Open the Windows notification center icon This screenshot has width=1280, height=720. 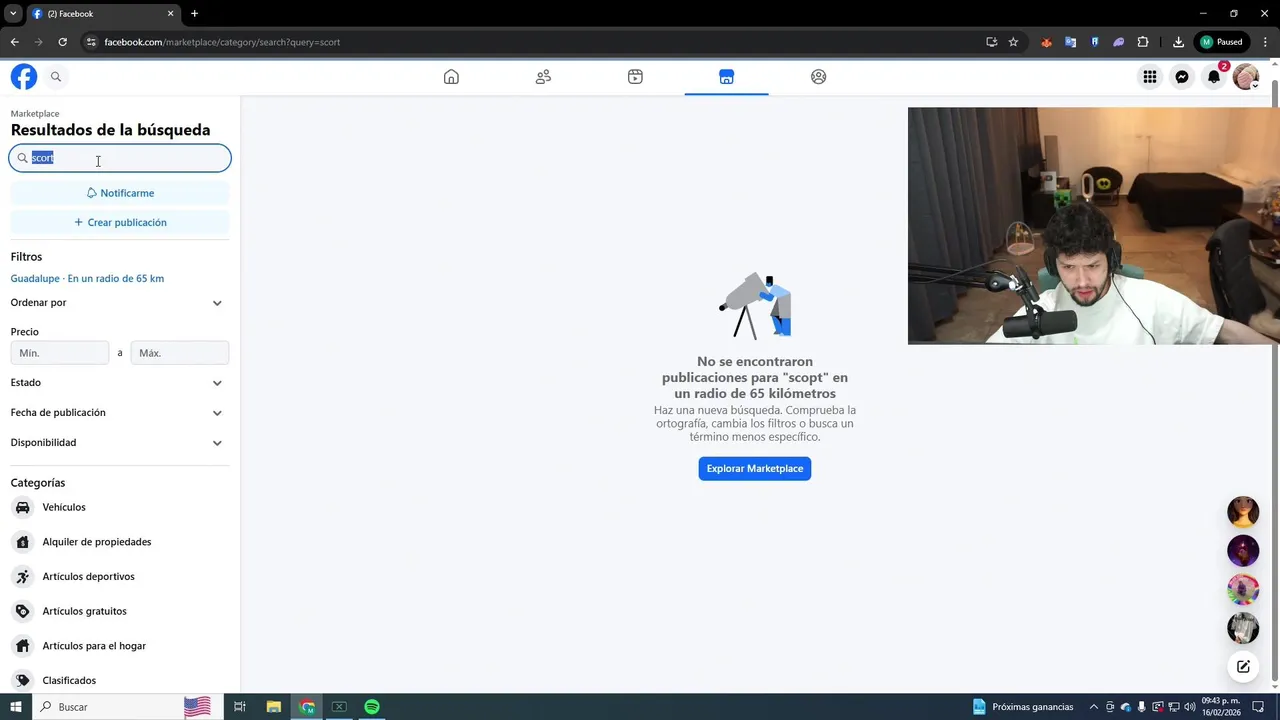[x=1259, y=707]
